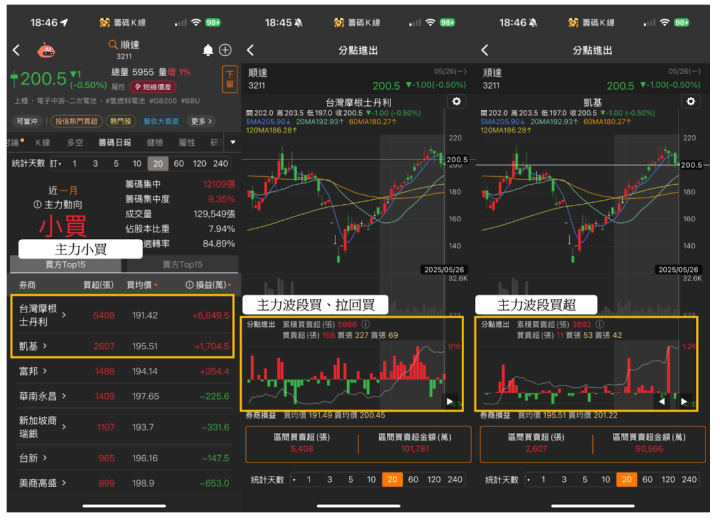The width and height of the screenshot is (720, 523).
Task: Select 240 days in left screen 統計天數
Action: [x=220, y=163]
